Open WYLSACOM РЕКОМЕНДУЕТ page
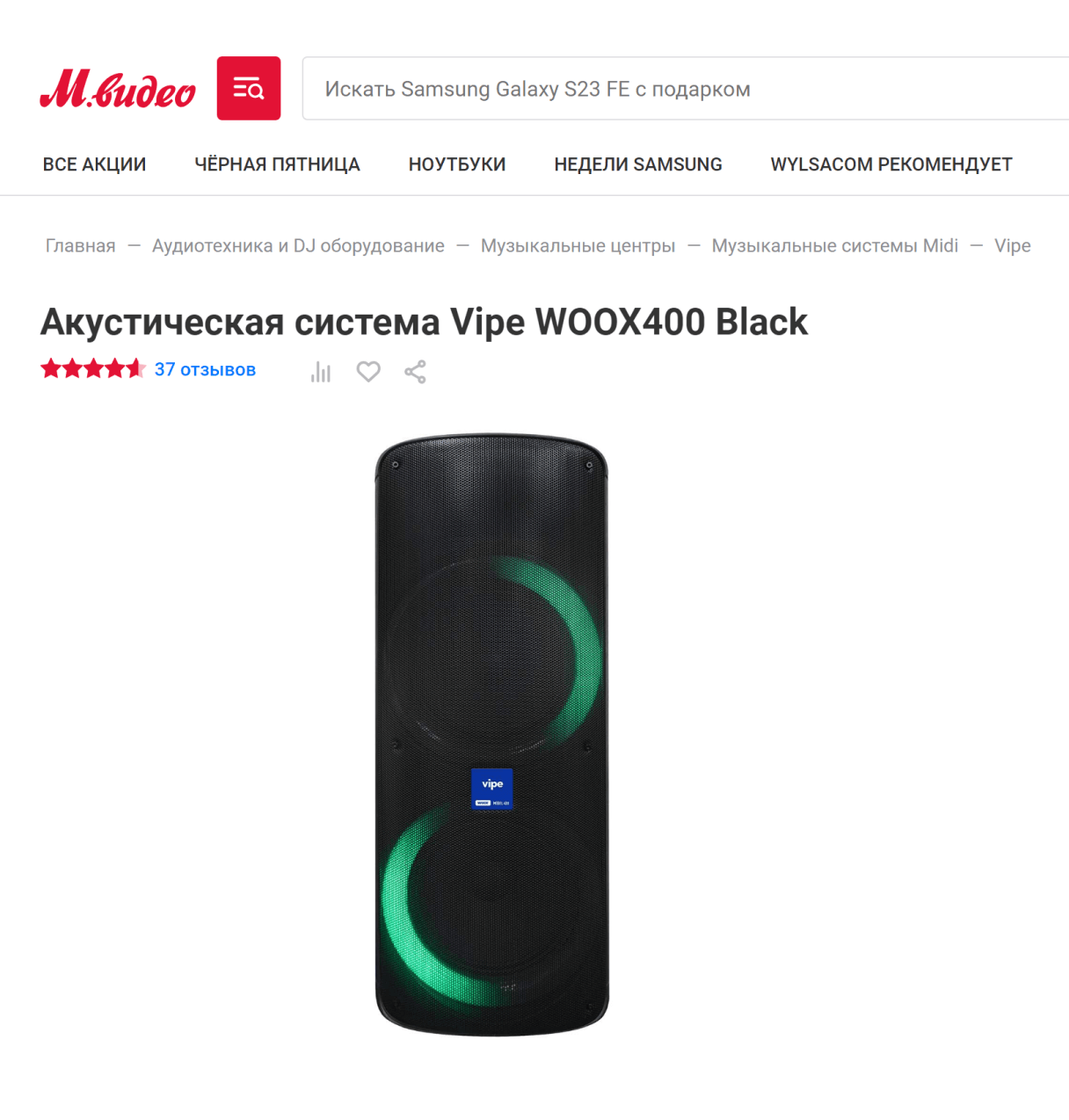 pyautogui.click(x=891, y=164)
